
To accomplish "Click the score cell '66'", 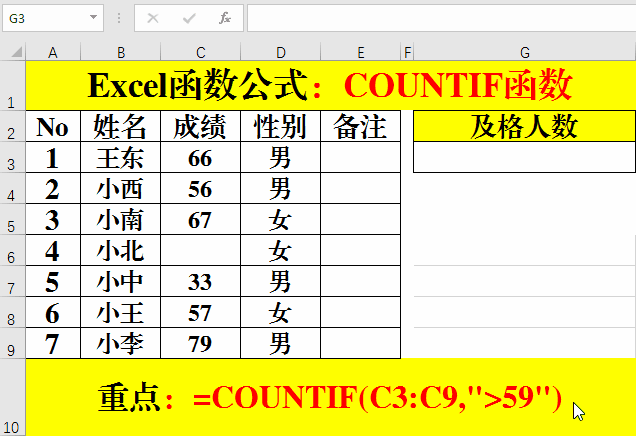I will [x=200, y=157].
